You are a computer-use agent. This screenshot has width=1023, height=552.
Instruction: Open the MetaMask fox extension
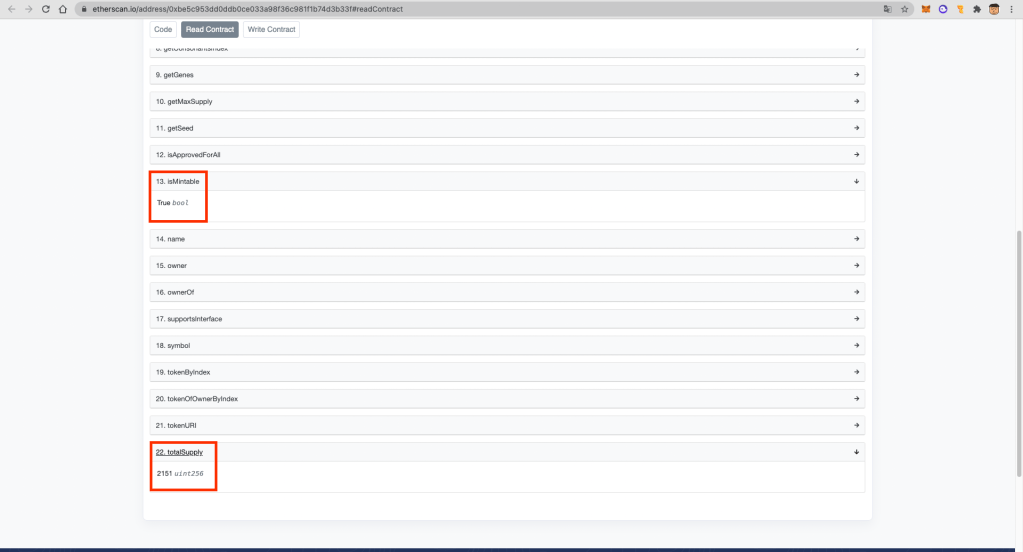point(926,9)
